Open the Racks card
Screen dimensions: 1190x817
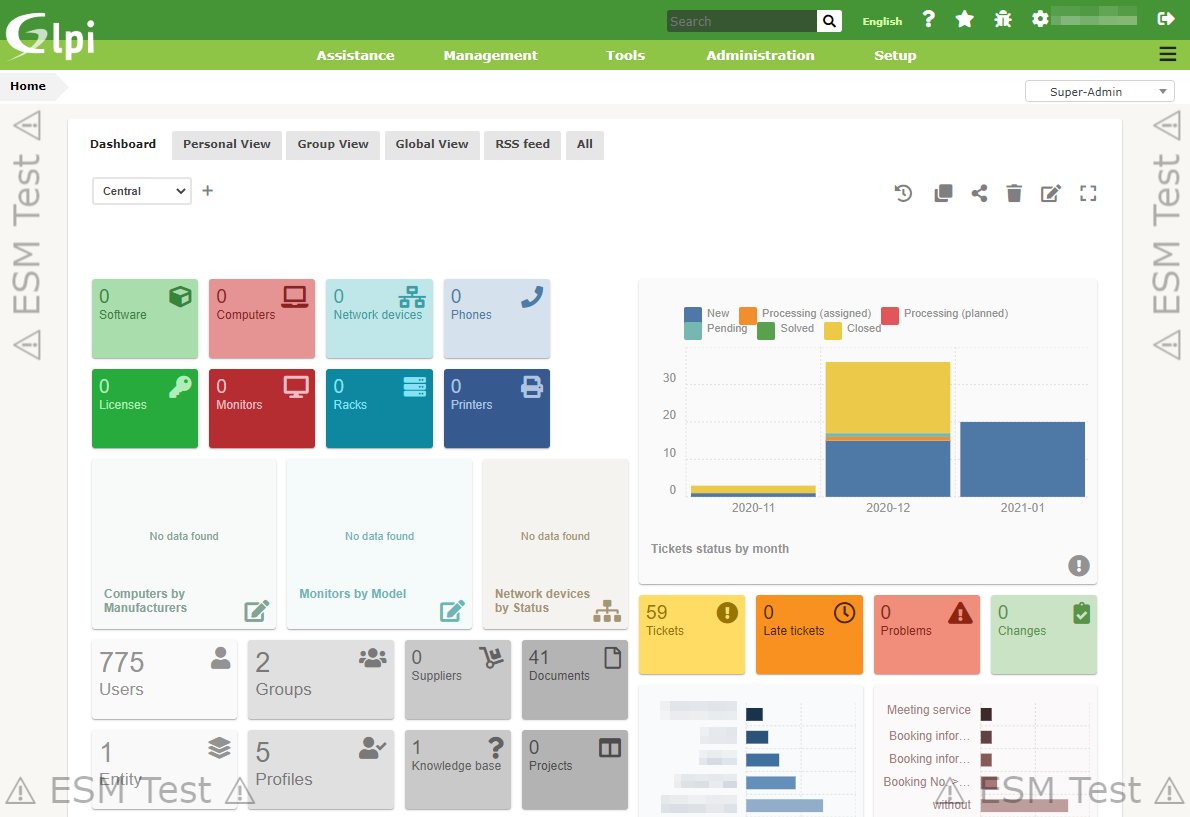(379, 409)
